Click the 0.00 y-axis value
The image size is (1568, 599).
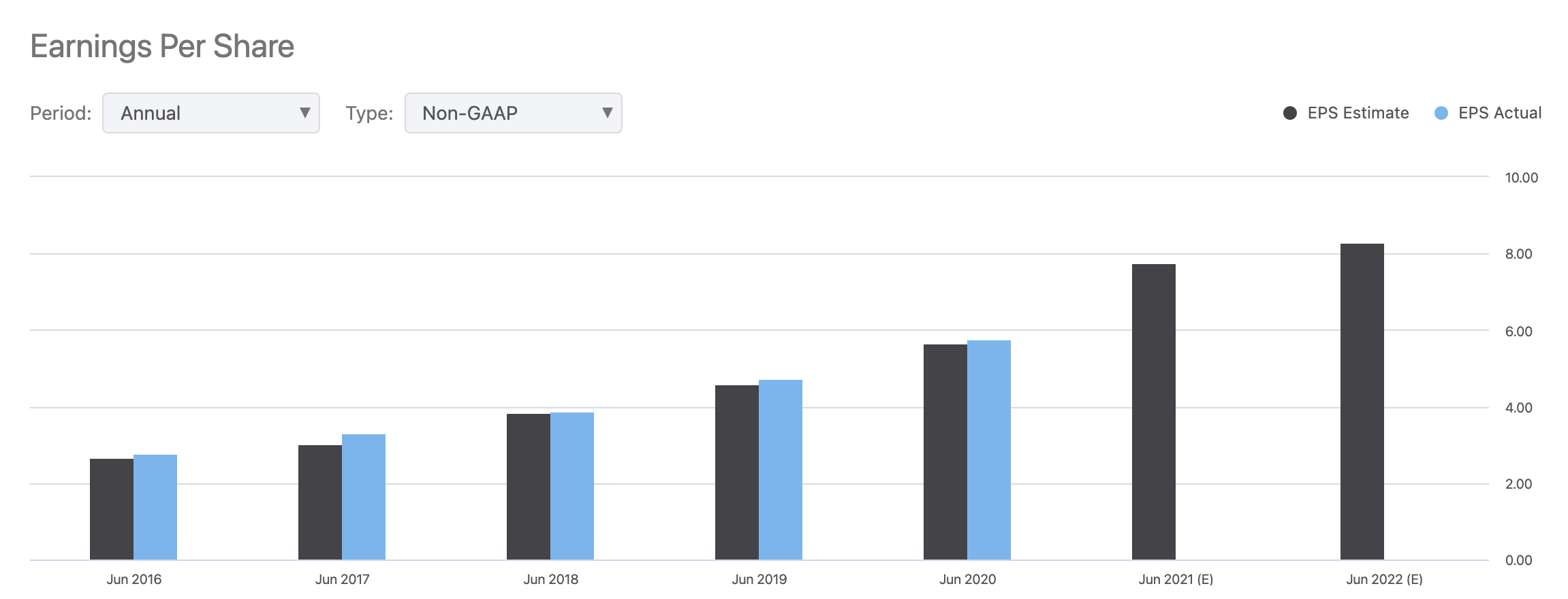[1519, 560]
